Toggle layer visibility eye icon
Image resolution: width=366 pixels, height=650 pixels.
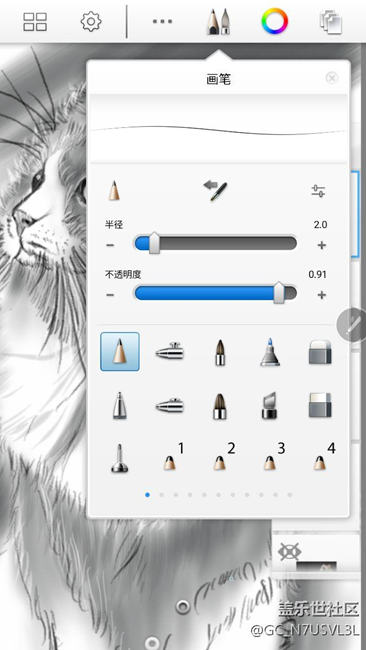289,552
